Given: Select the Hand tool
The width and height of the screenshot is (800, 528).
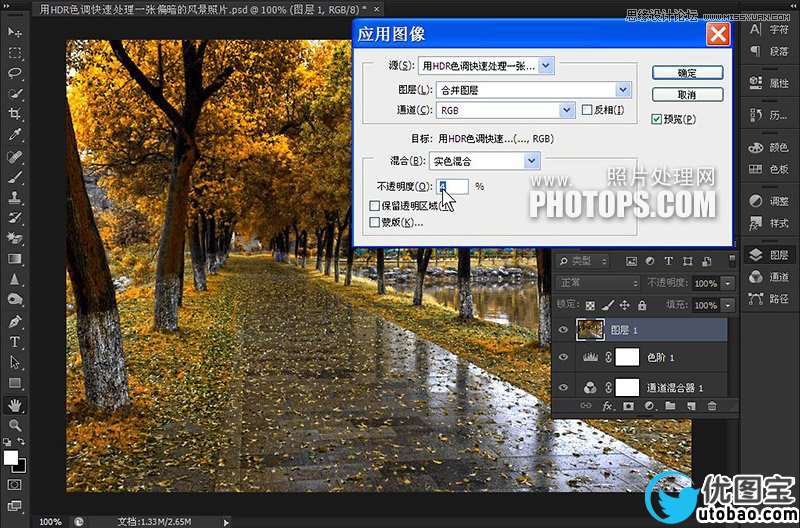Looking at the screenshot, I should point(15,405).
